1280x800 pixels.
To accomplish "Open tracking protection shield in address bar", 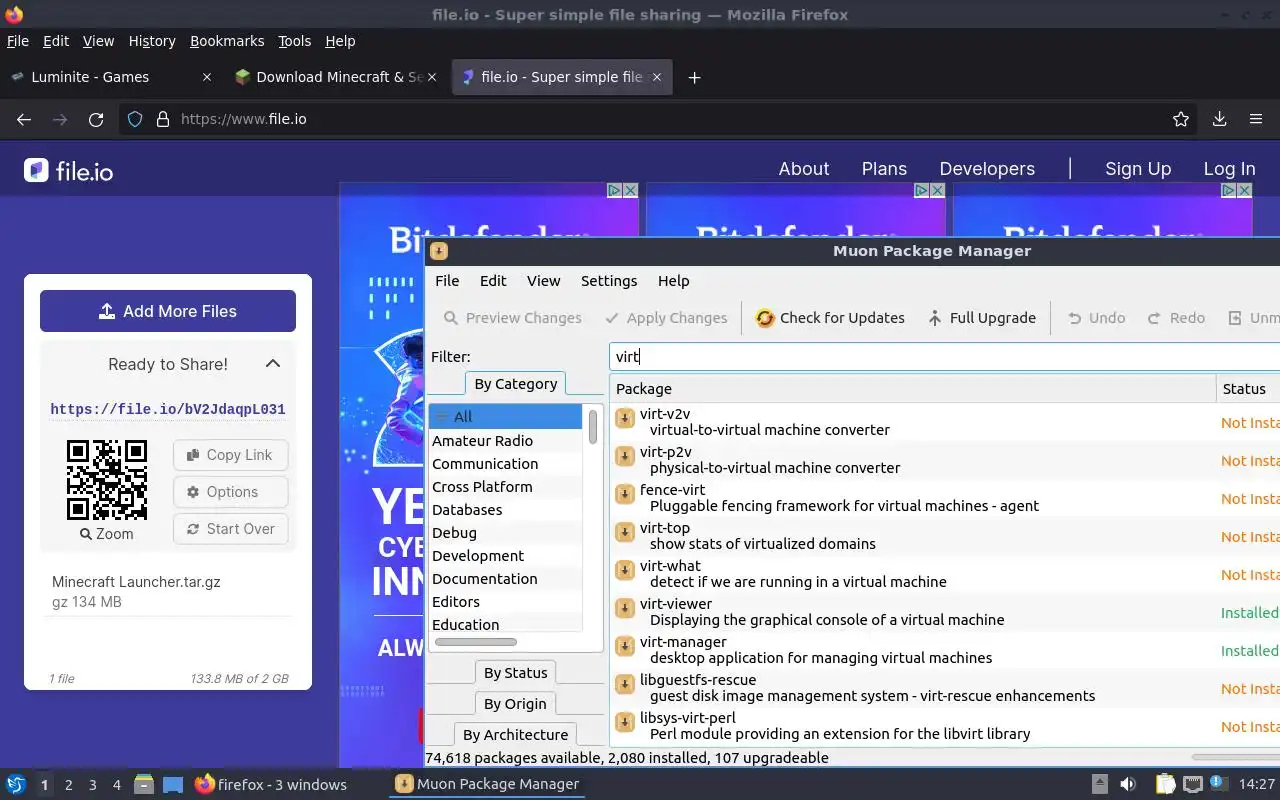I will tap(136, 119).
